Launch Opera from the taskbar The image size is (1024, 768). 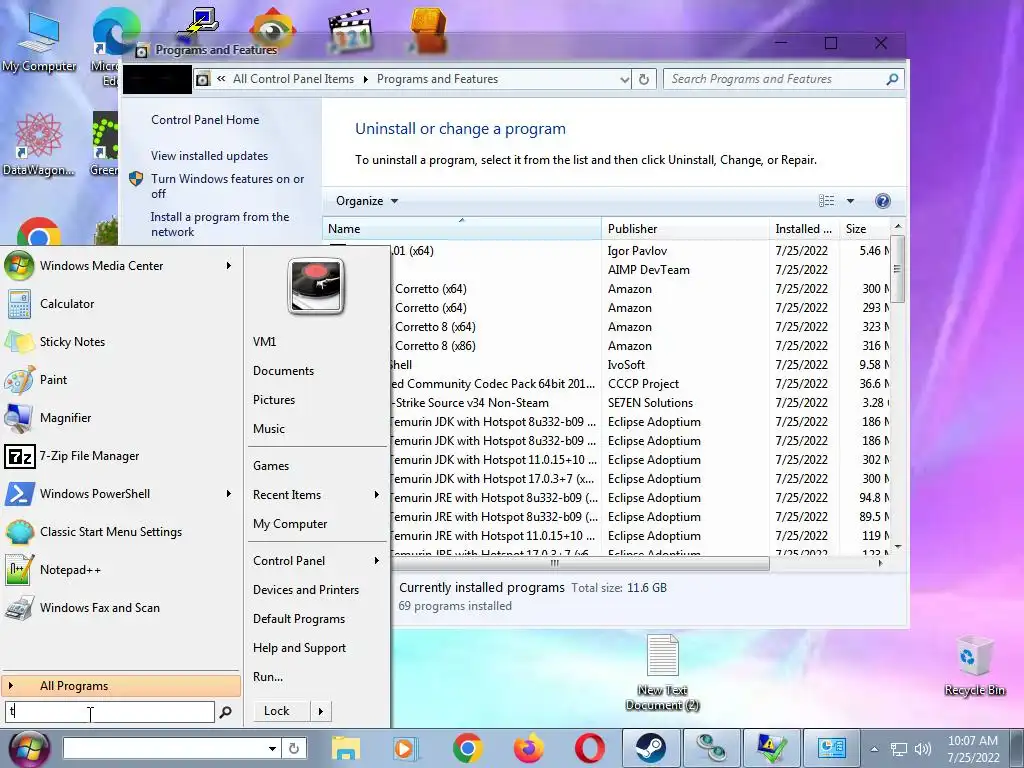click(589, 748)
